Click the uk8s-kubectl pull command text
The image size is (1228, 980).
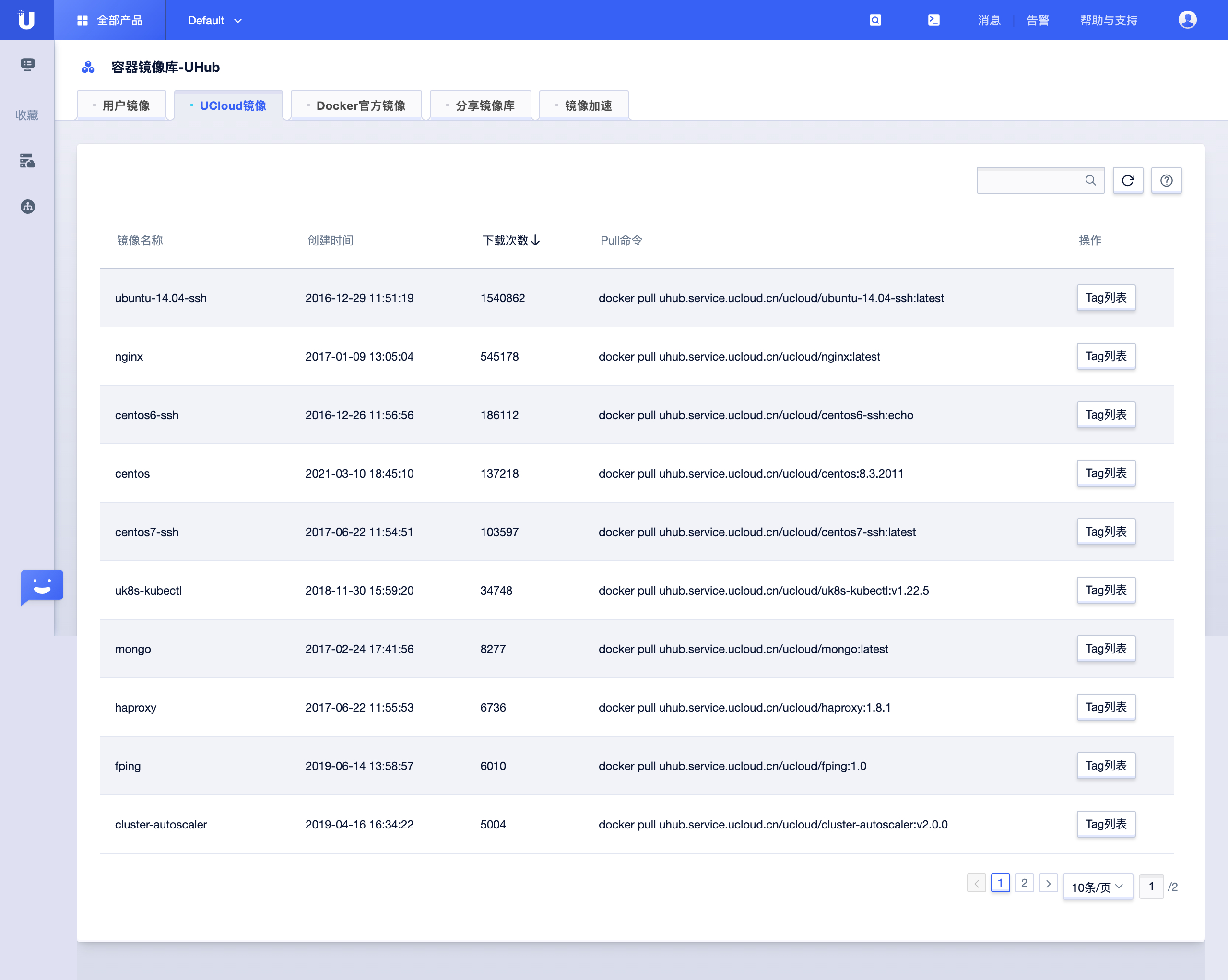point(763,591)
